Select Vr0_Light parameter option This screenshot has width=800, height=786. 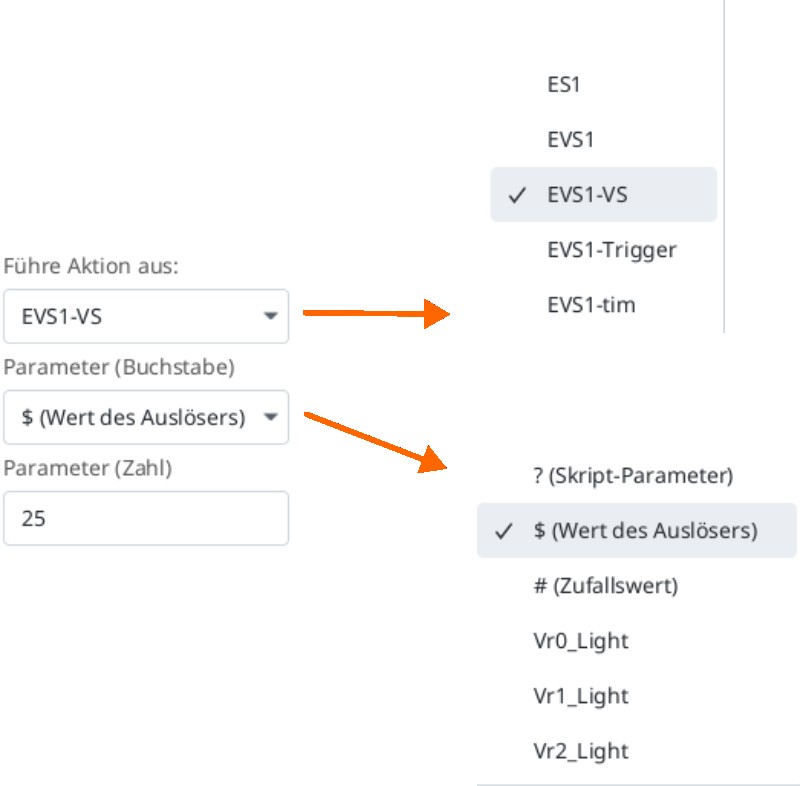point(637,641)
